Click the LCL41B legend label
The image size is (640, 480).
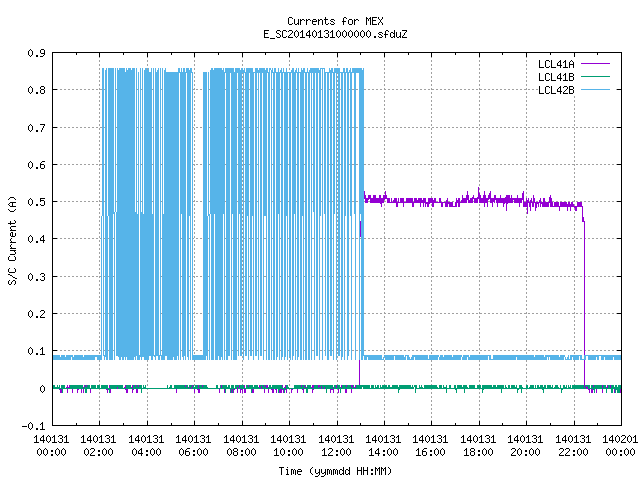[x=556, y=77]
